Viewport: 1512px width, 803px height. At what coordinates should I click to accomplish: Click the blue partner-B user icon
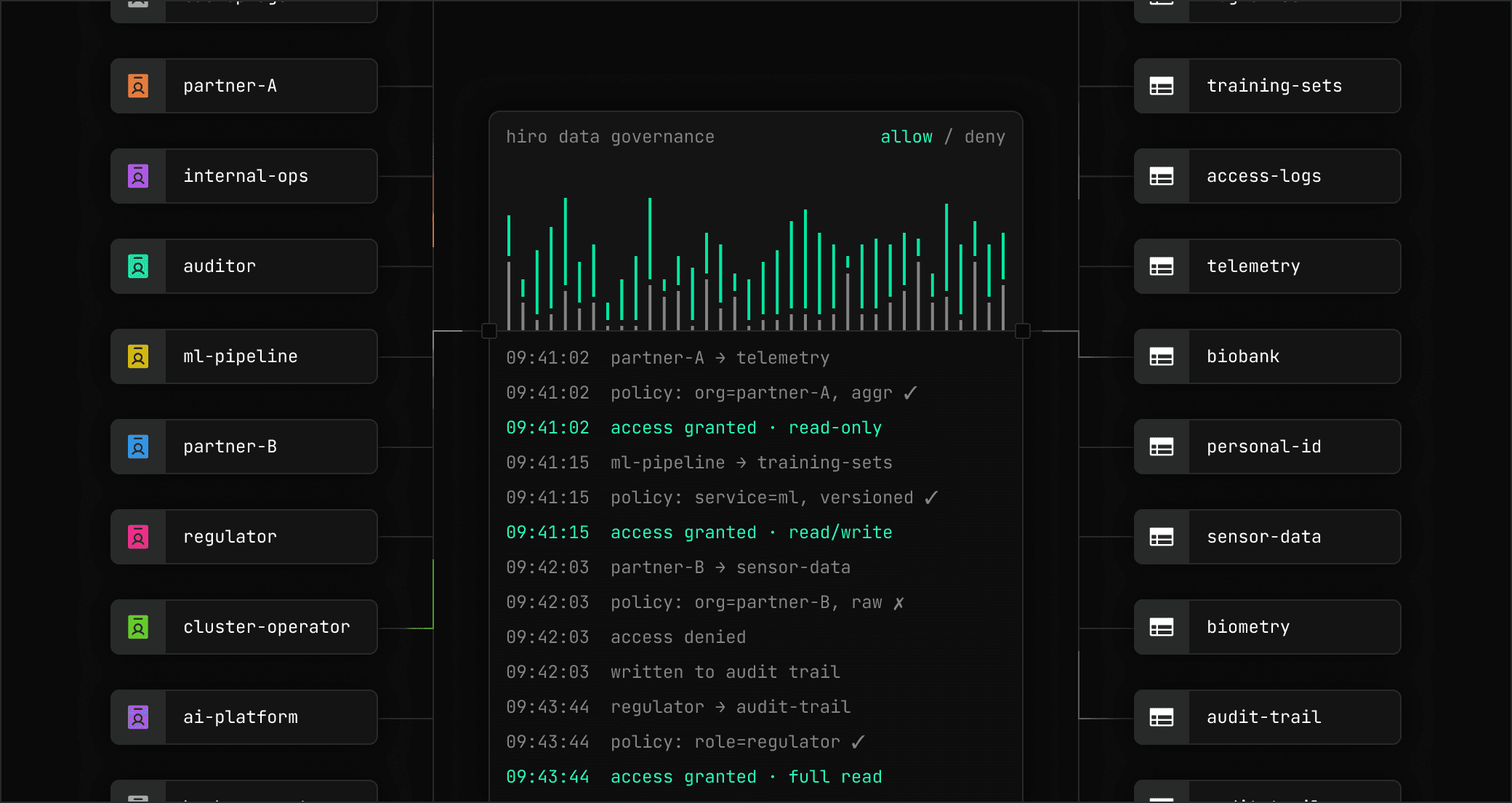[138, 447]
